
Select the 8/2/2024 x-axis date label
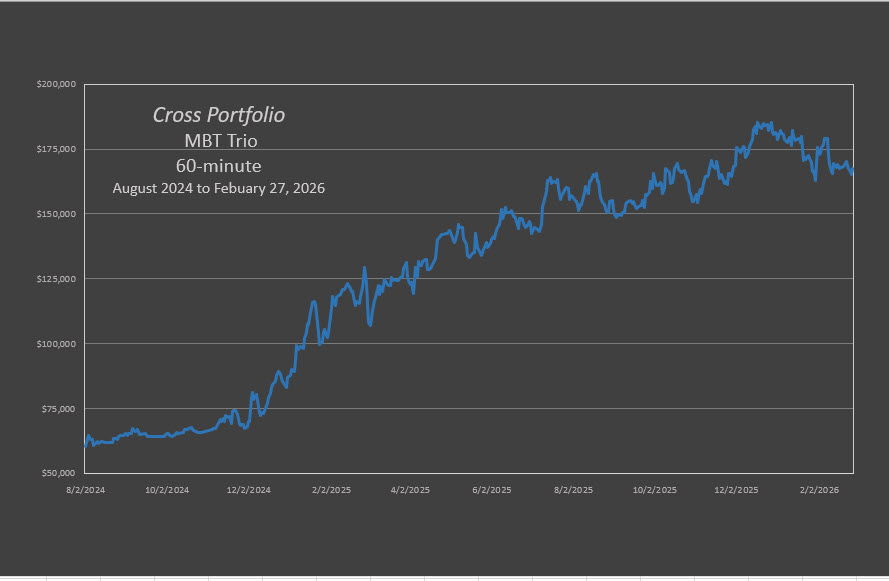tap(86, 491)
